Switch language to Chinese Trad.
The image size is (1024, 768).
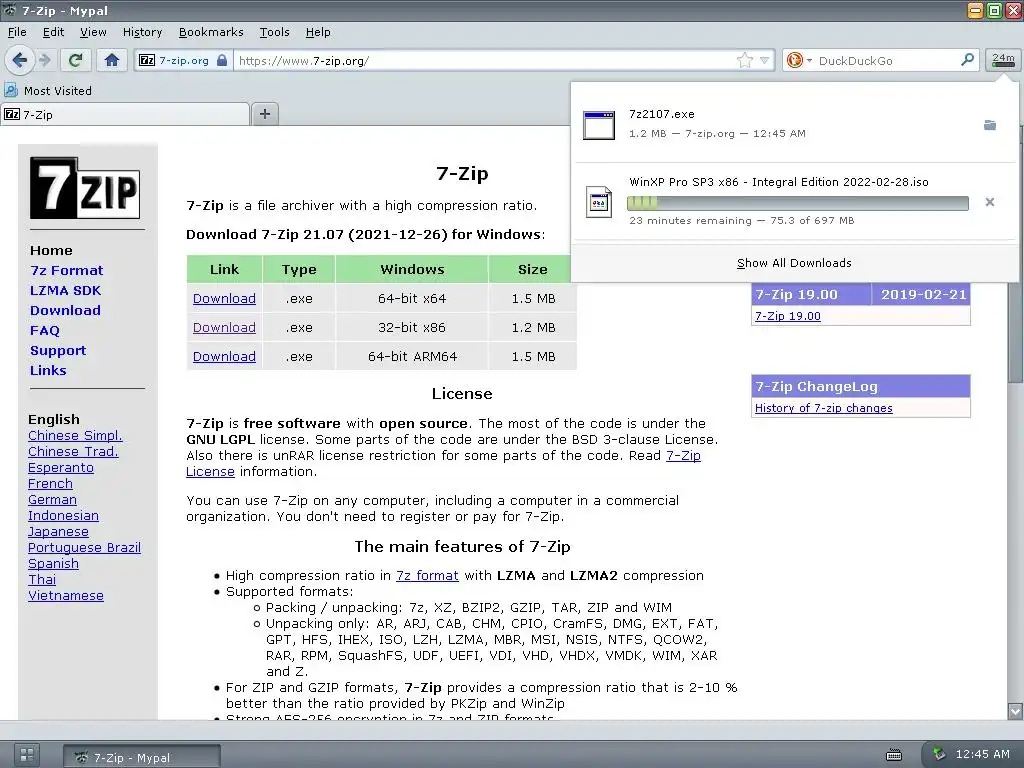tap(73, 451)
